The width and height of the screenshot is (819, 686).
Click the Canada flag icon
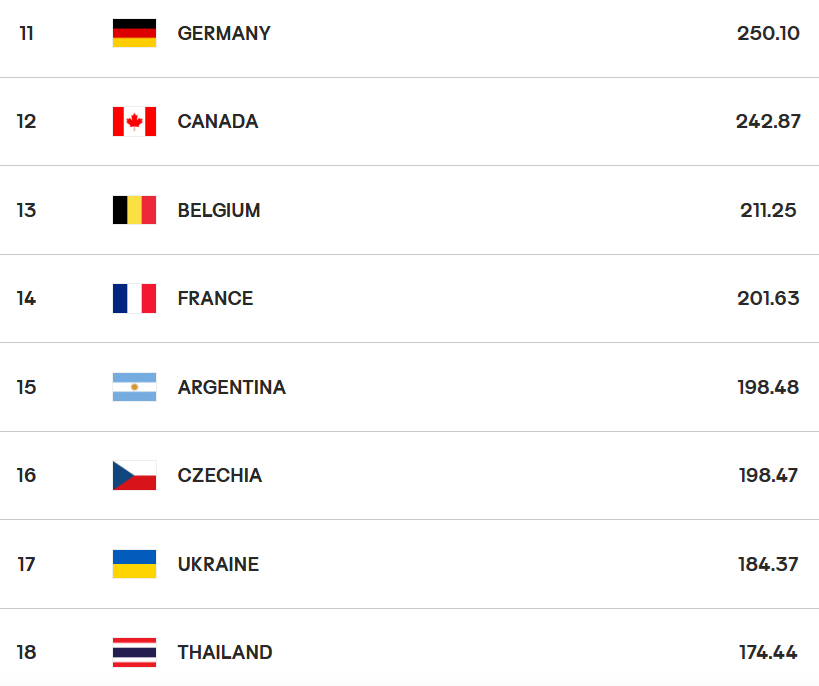[x=134, y=121]
